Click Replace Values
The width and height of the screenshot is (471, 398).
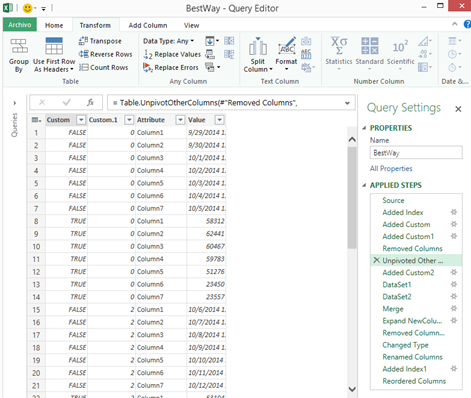click(172, 54)
